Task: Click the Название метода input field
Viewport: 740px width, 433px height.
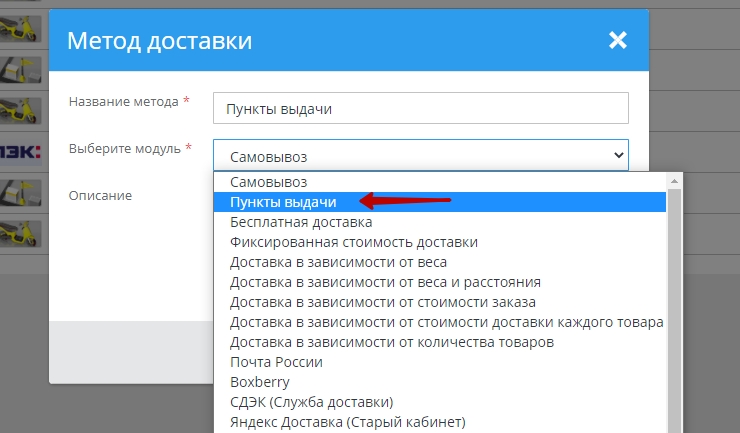Action: pos(420,108)
